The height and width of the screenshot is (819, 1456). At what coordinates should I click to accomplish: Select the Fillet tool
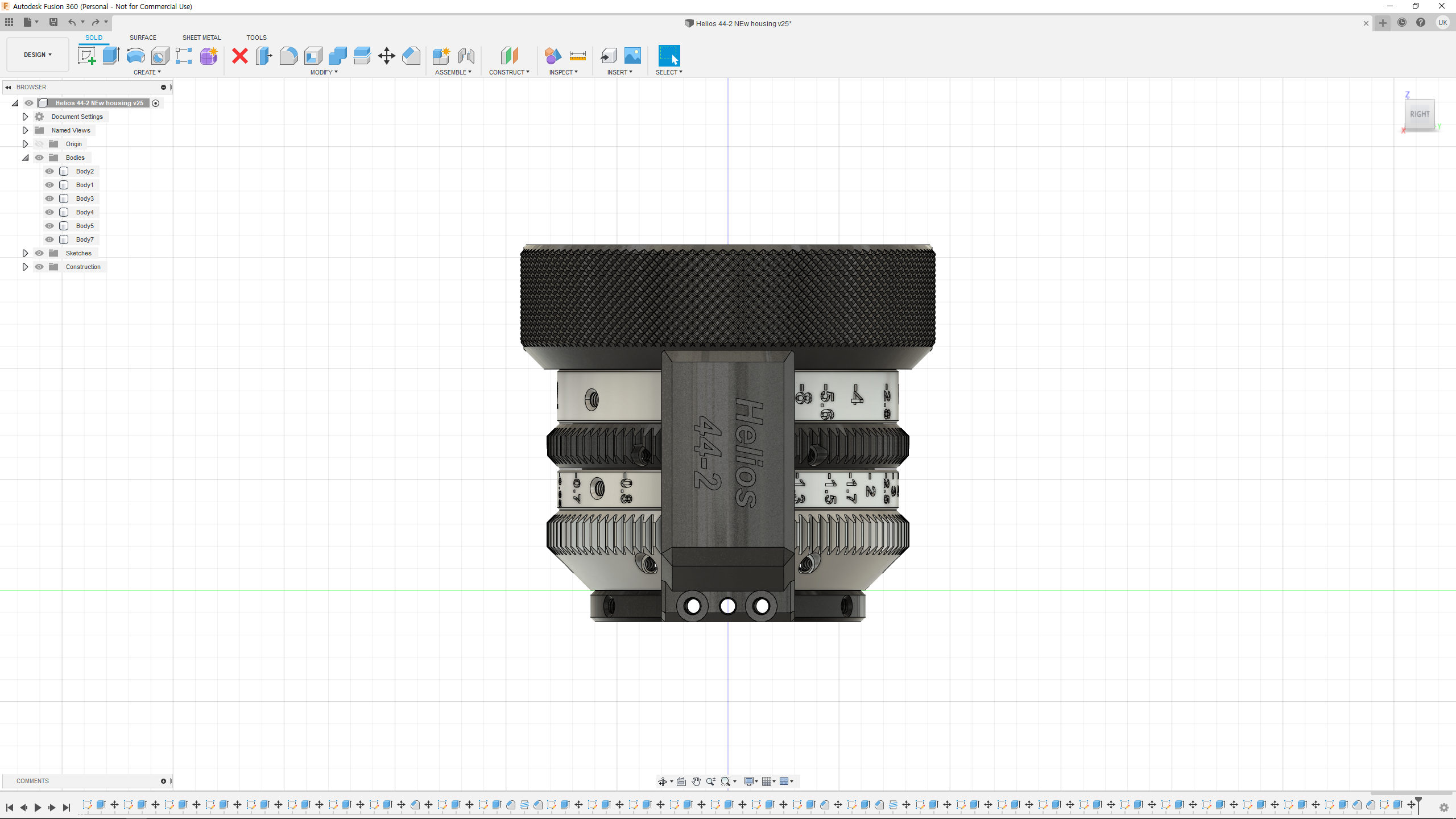point(288,56)
